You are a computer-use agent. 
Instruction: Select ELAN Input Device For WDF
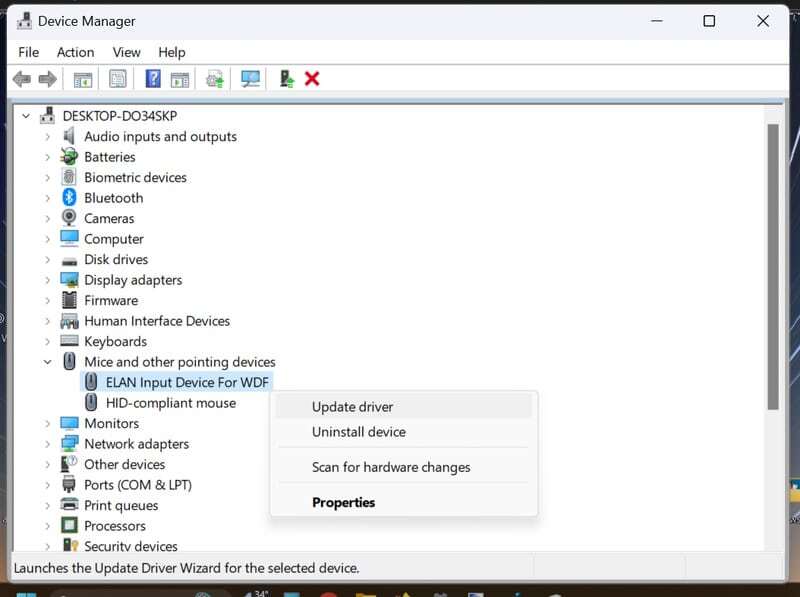click(x=187, y=382)
